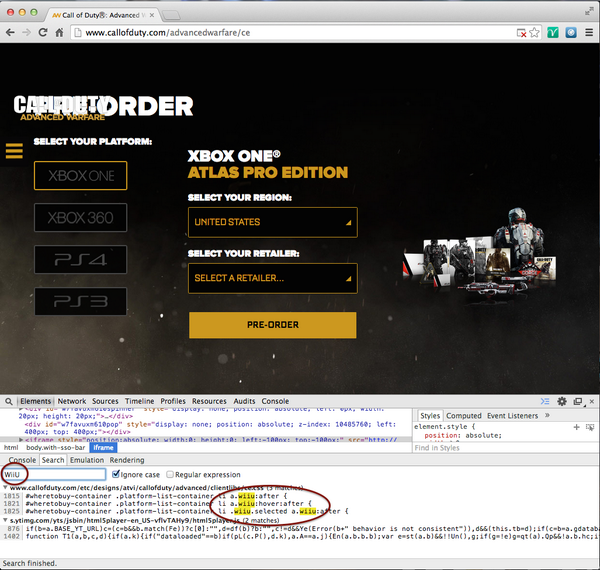Open the Computed styles tab
The height and width of the screenshot is (570, 600).
click(463, 415)
